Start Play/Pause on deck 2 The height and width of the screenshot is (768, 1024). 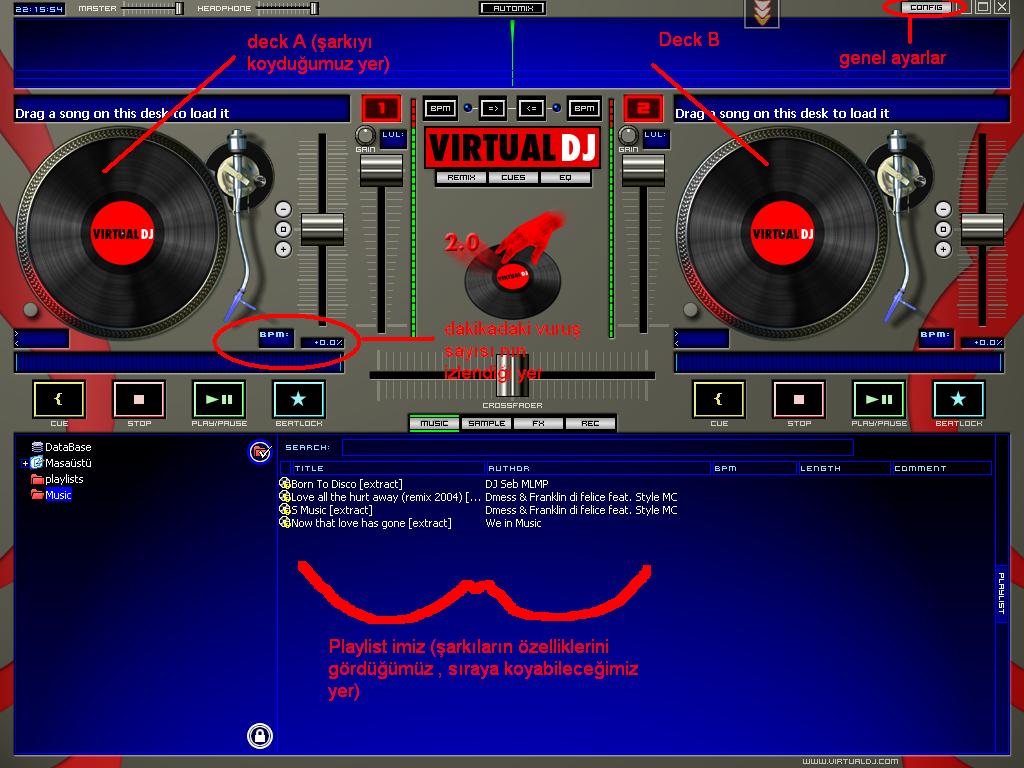point(879,399)
